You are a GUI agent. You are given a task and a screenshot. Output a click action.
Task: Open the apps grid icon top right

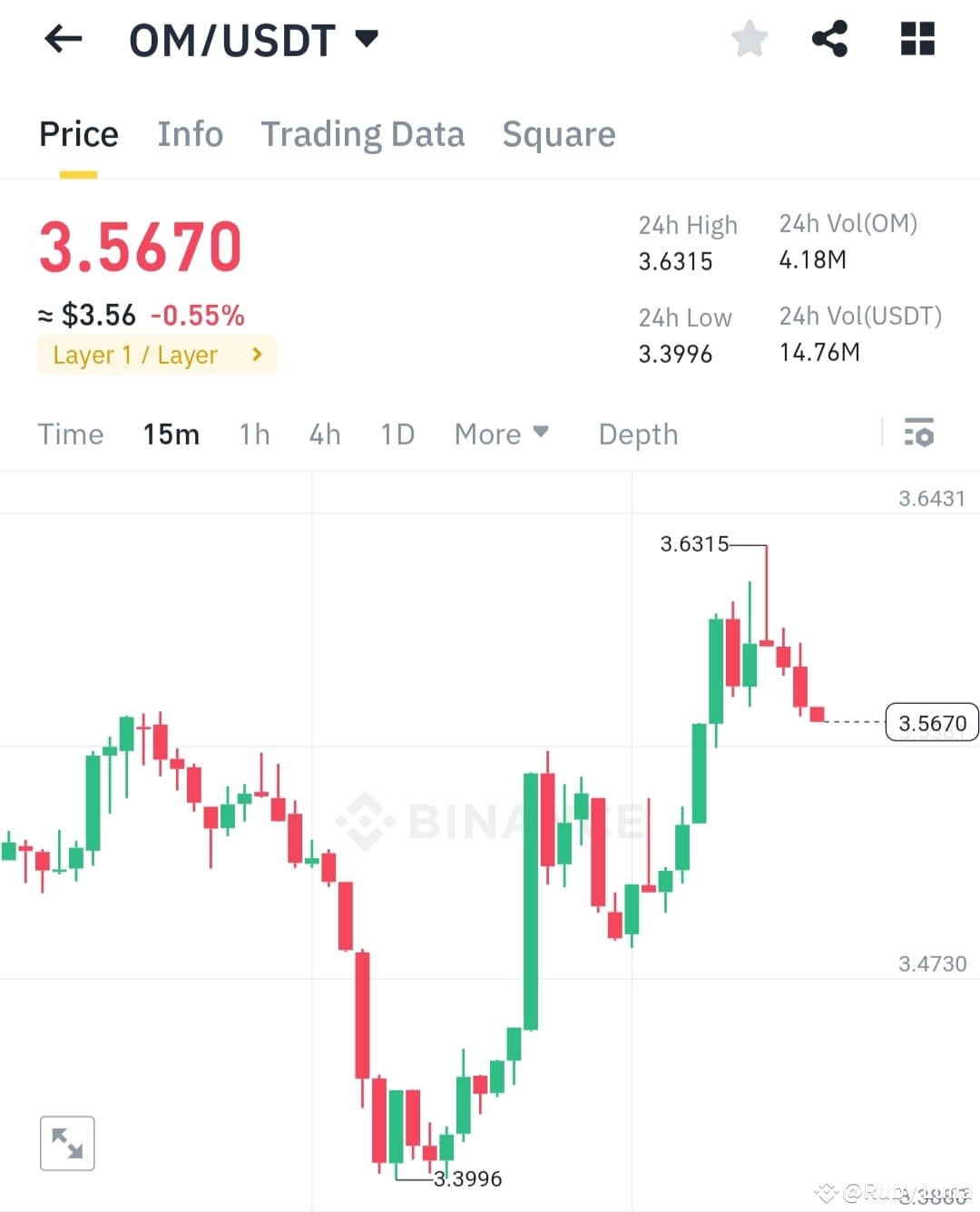coord(916,38)
